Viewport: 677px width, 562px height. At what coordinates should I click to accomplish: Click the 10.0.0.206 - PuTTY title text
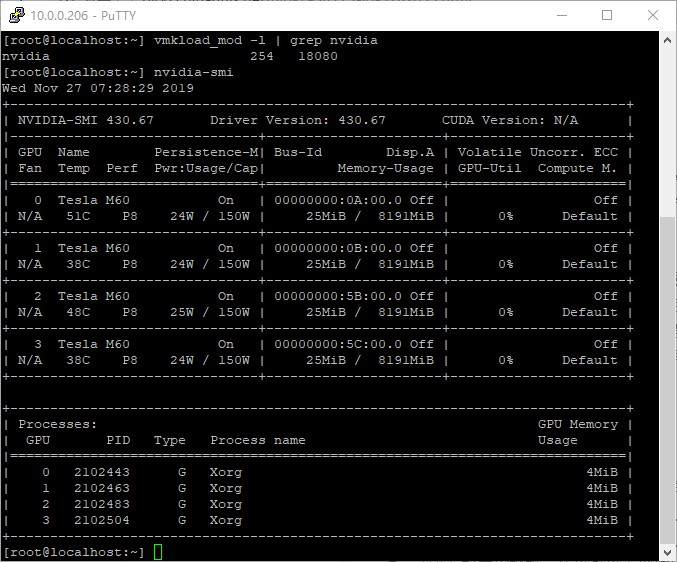[72, 15]
